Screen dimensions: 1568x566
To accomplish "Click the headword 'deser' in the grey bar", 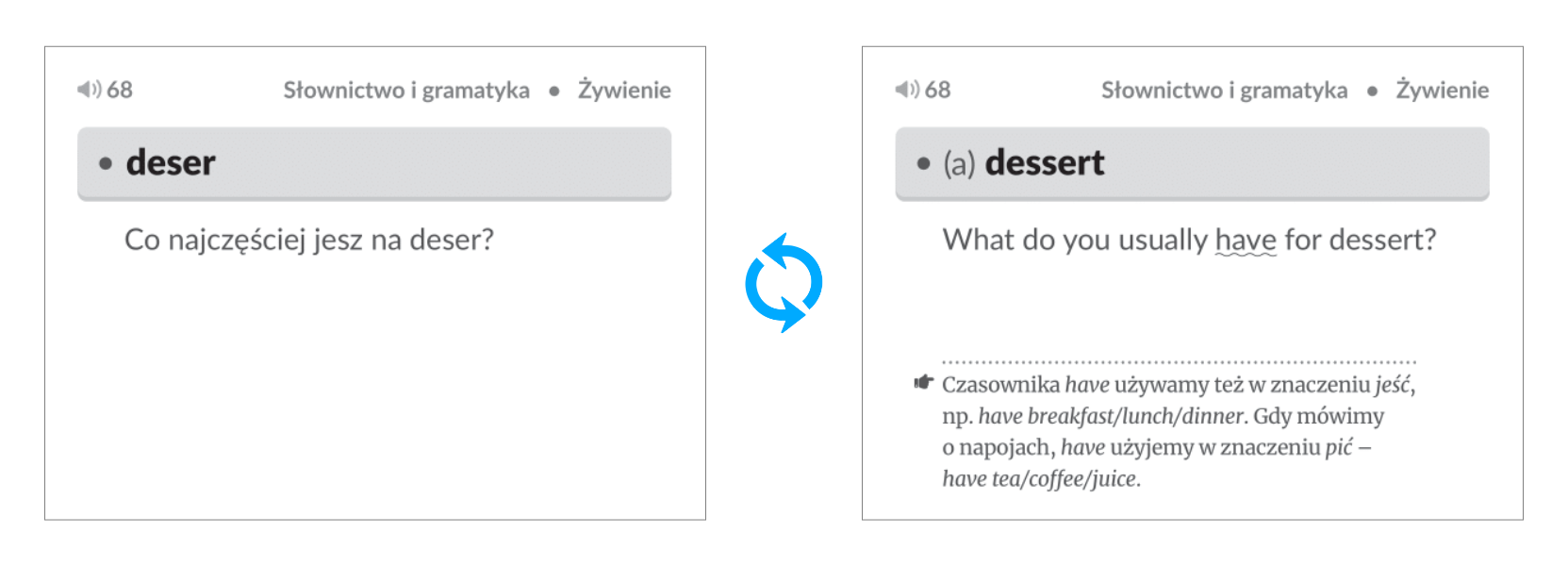I will [171, 163].
